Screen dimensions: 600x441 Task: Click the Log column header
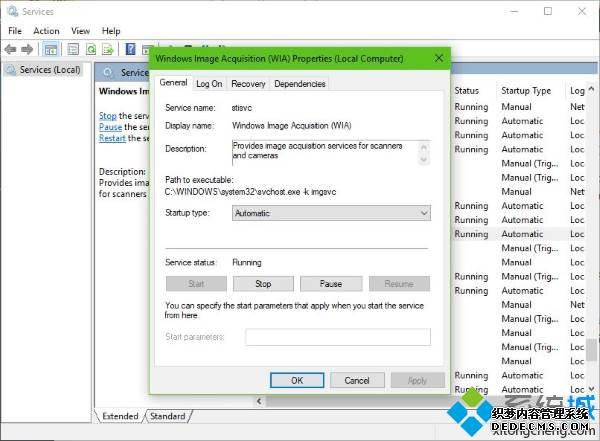[577, 91]
